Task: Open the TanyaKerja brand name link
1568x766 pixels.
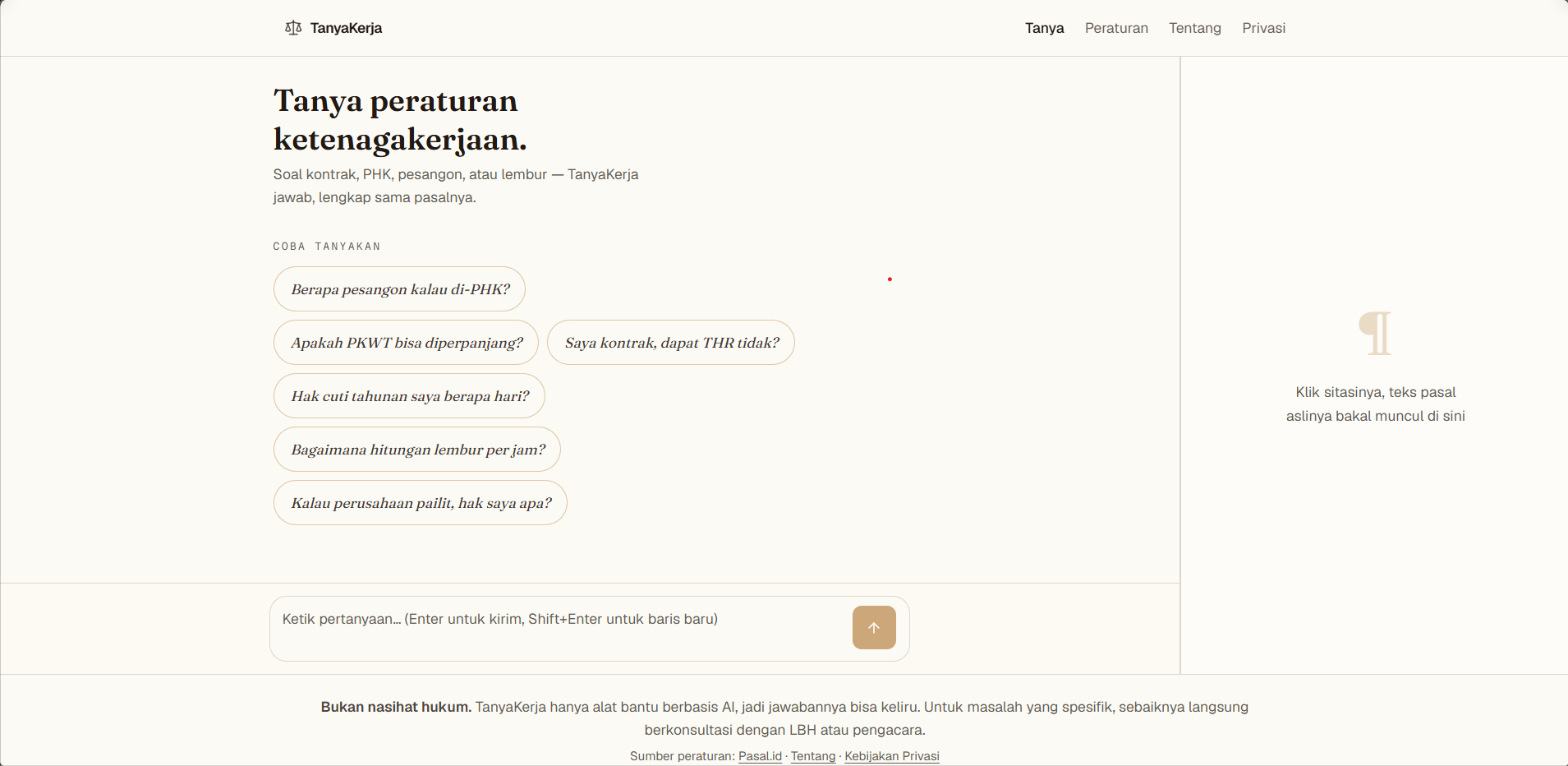Action: (346, 28)
